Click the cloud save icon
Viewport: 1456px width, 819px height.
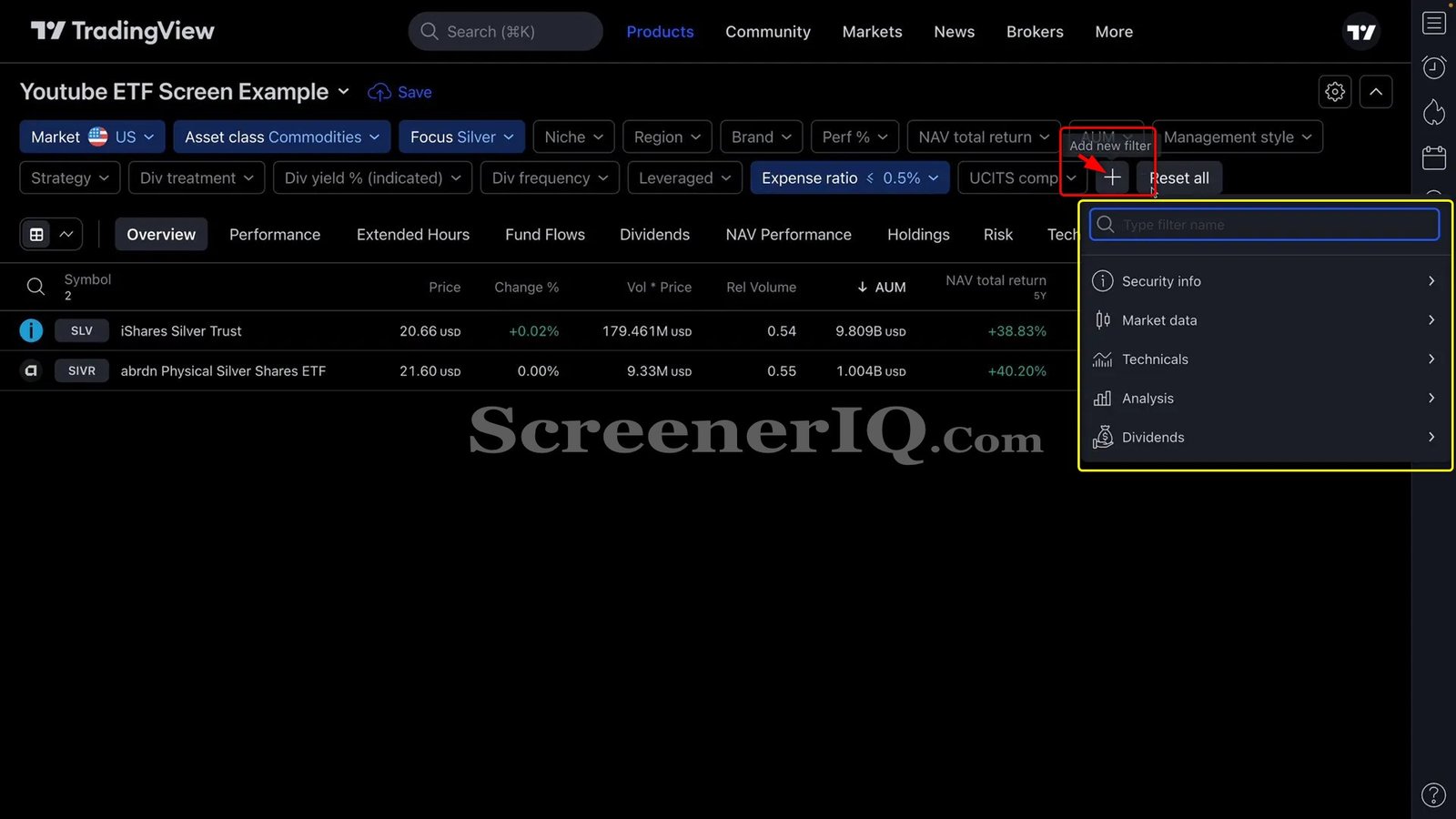[379, 92]
